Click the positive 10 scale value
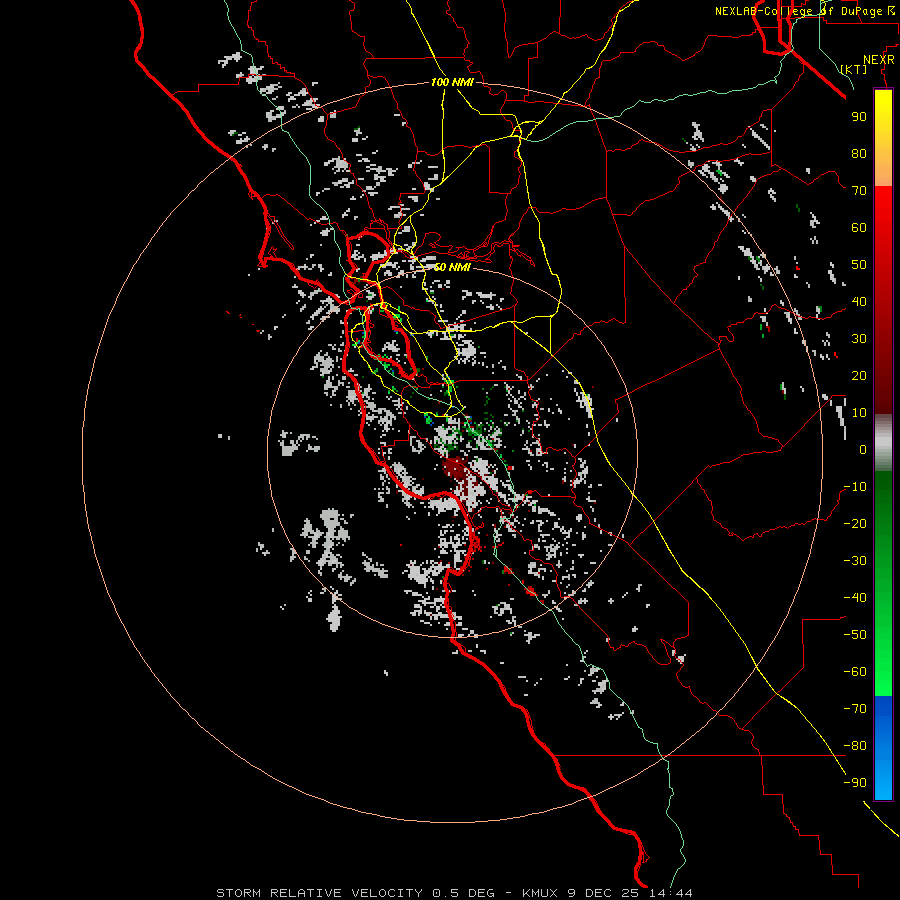Screen dimensions: 900x900 (x=859, y=413)
